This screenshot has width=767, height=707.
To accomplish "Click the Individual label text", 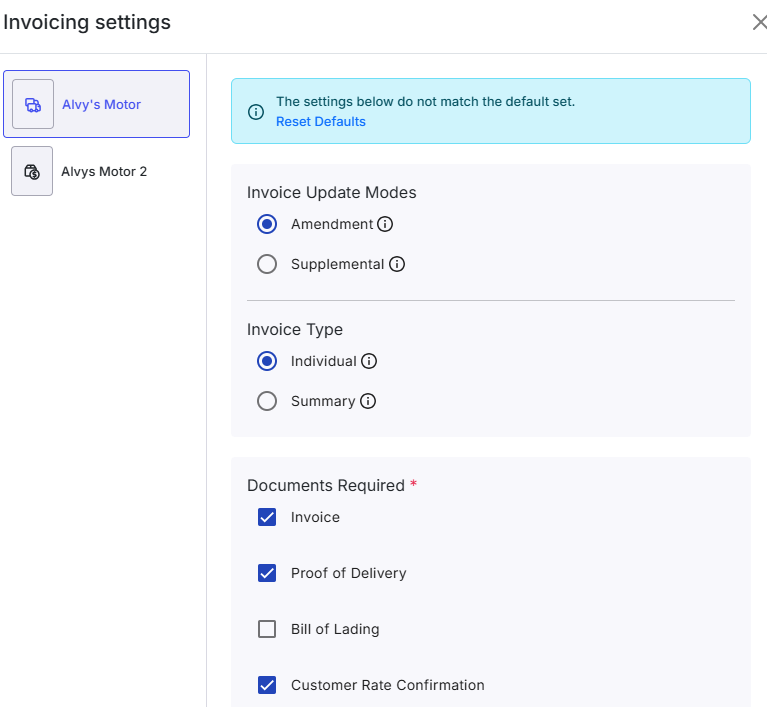I will (324, 361).
